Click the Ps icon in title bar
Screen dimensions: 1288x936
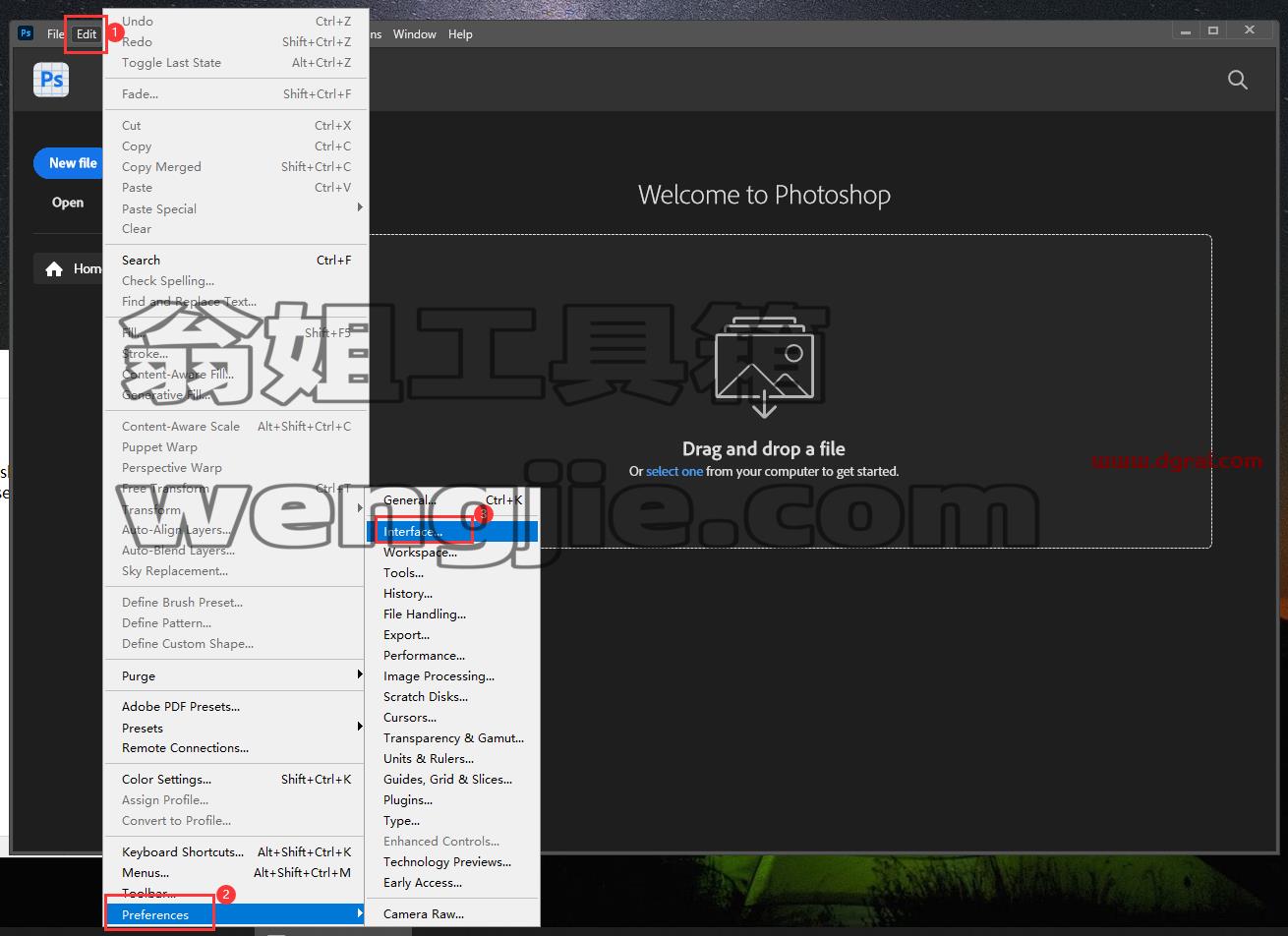tap(26, 33)
